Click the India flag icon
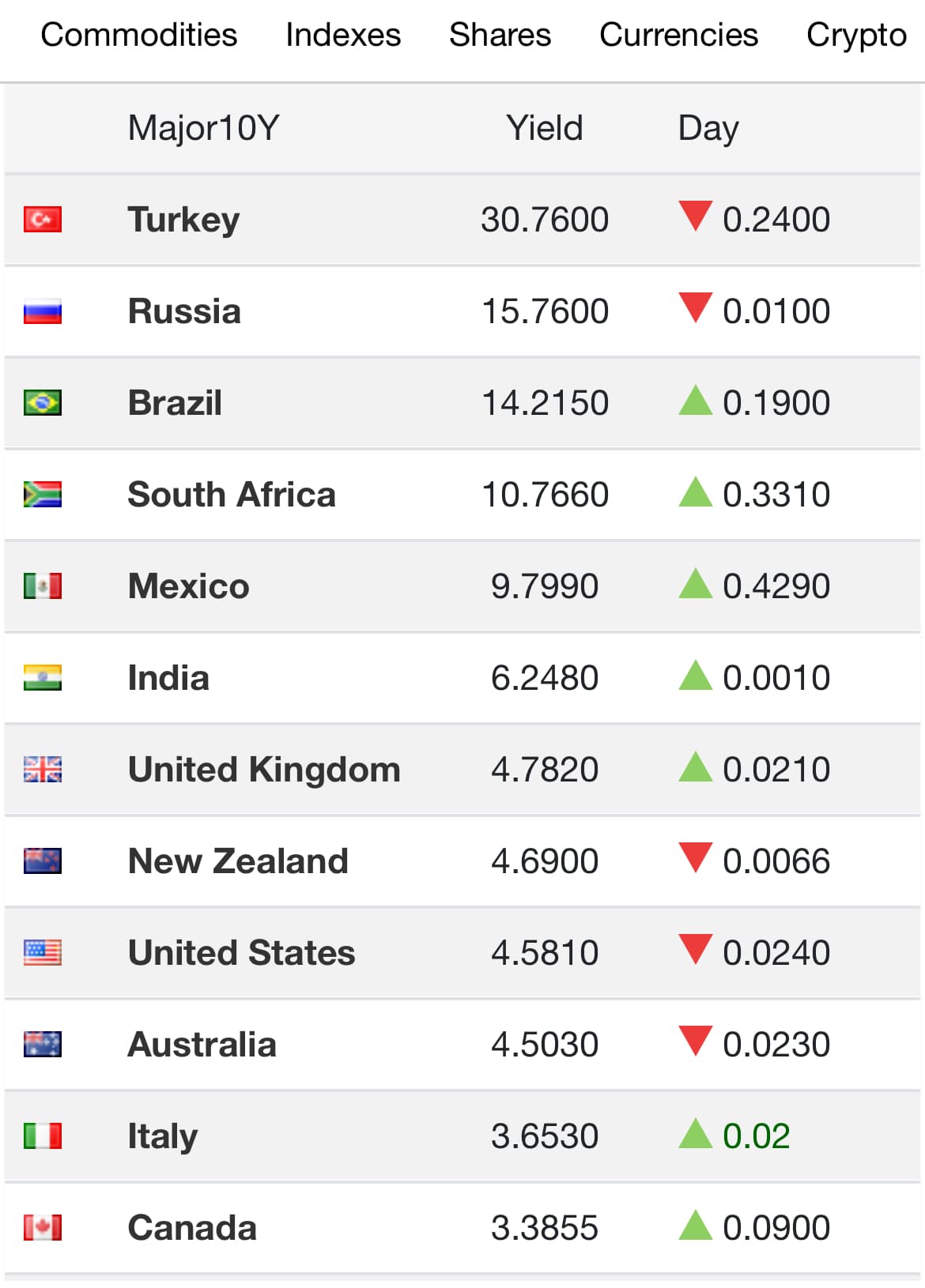 43,677
